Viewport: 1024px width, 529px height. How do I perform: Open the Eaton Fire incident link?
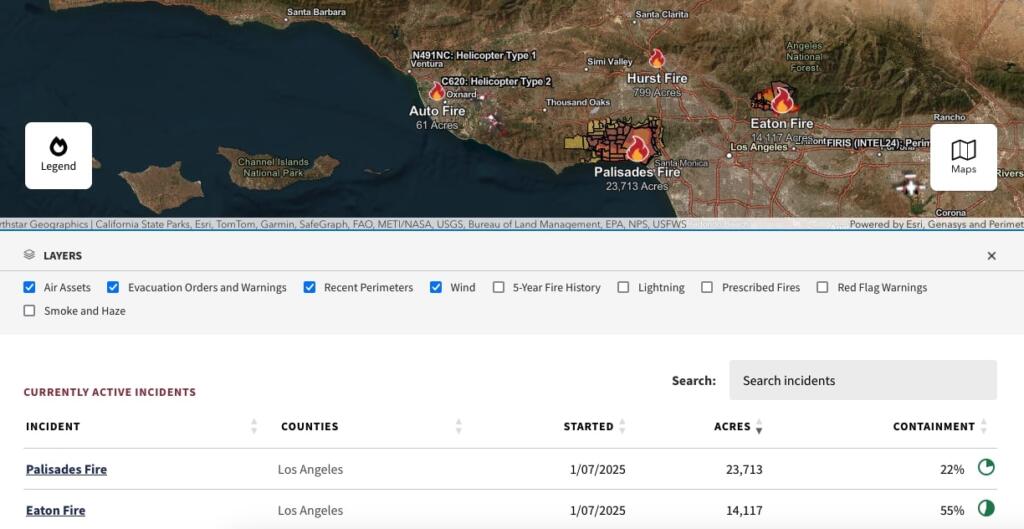(55, 510)
